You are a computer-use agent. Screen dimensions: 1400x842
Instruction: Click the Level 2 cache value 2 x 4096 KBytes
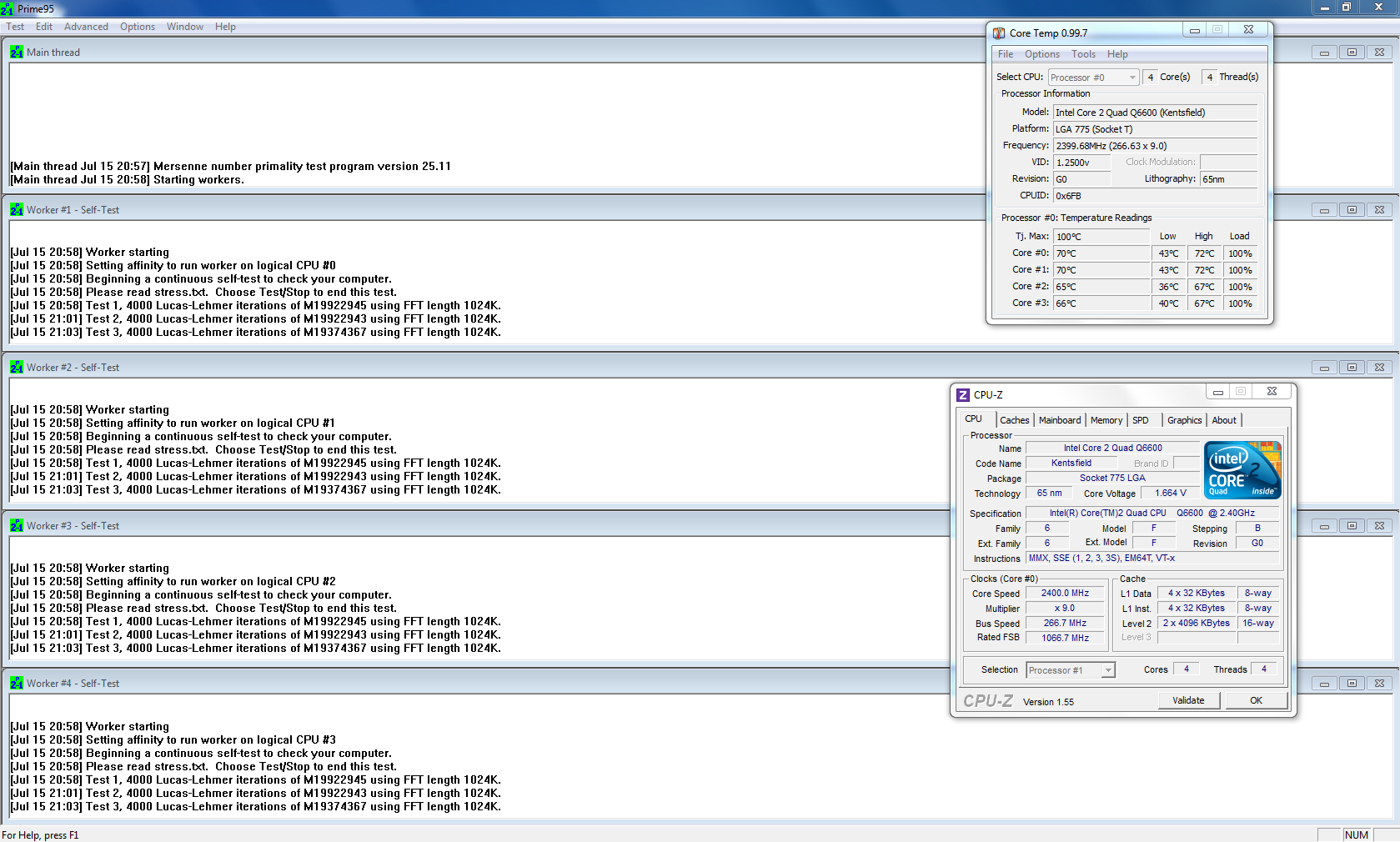pyautogui.click(x=1197, y=624)
